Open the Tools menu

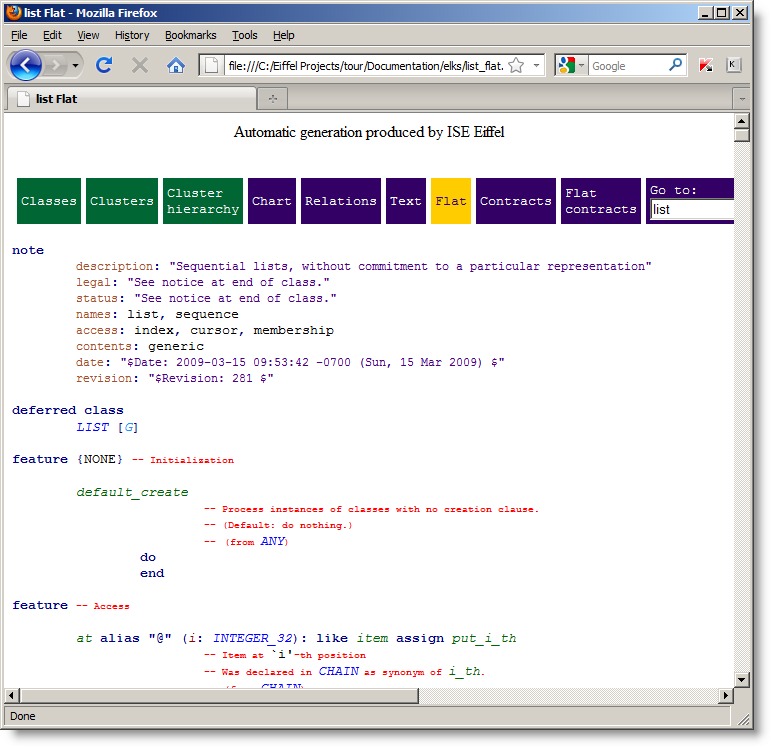pos(244,35)
